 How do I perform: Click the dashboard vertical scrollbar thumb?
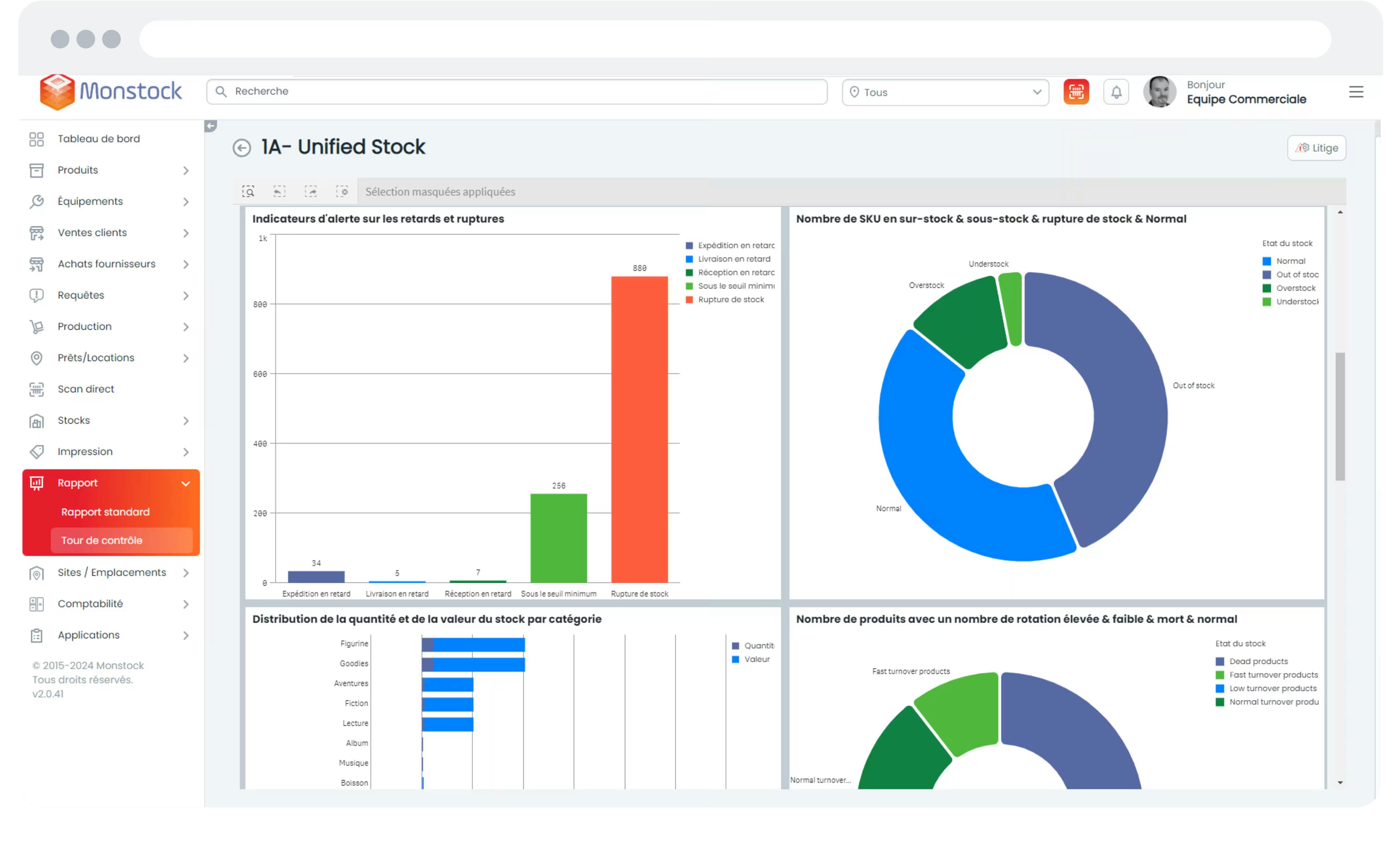click(1340, 416)
